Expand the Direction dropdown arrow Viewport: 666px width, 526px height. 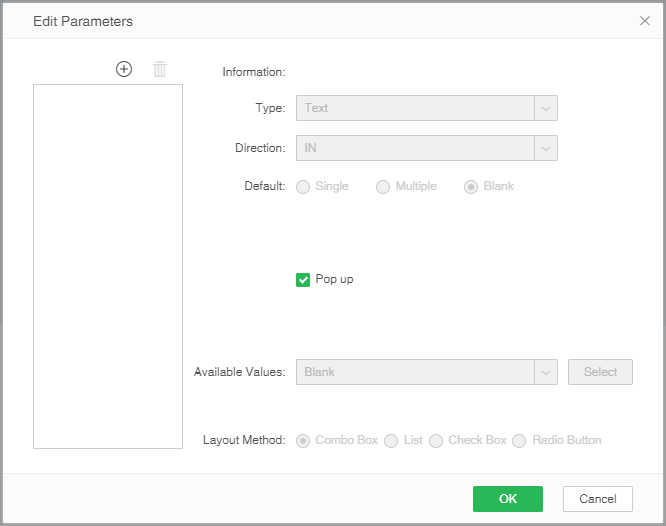tap(546, 148)
